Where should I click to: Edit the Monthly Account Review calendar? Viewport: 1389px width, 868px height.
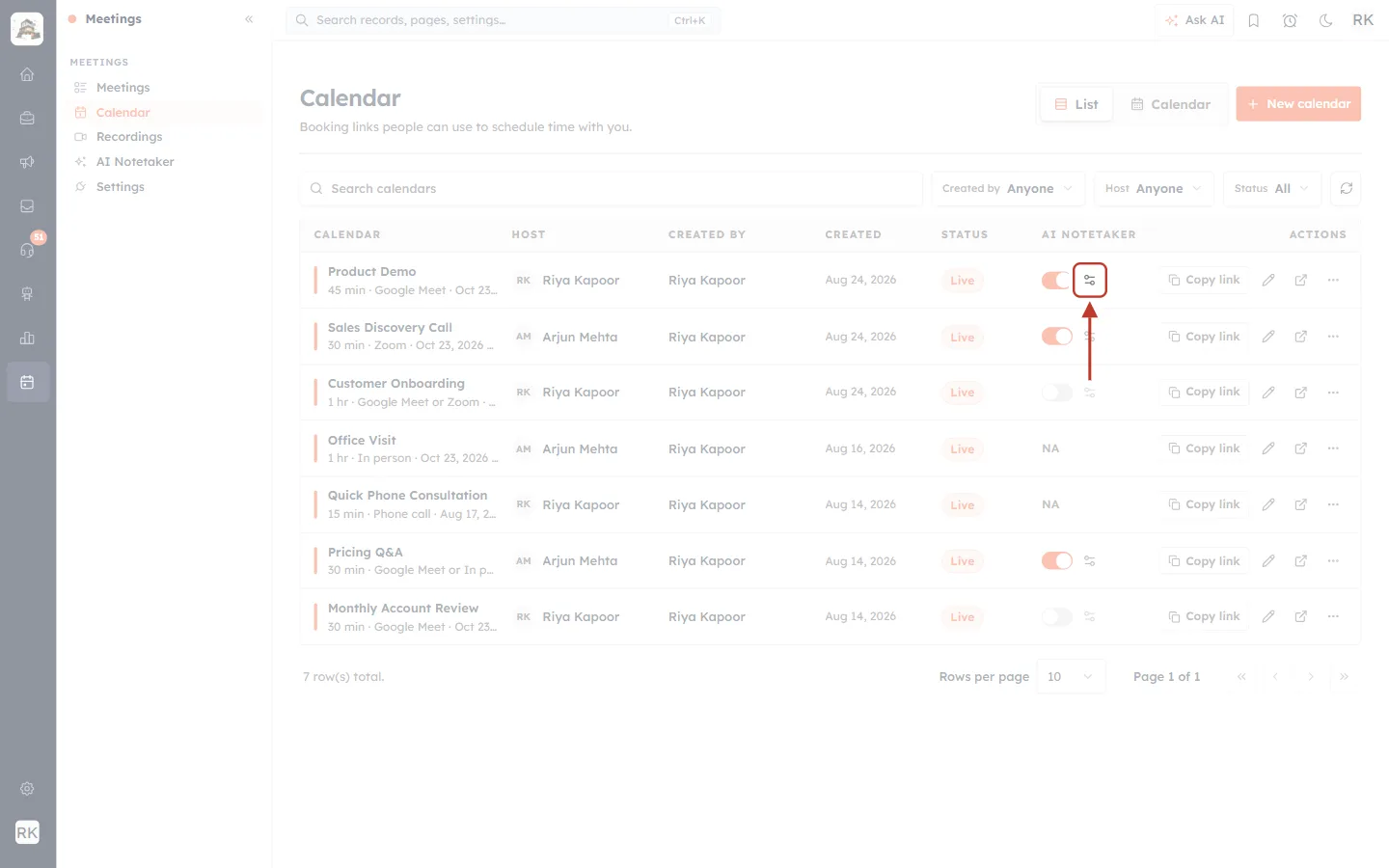pos(1268,617)
